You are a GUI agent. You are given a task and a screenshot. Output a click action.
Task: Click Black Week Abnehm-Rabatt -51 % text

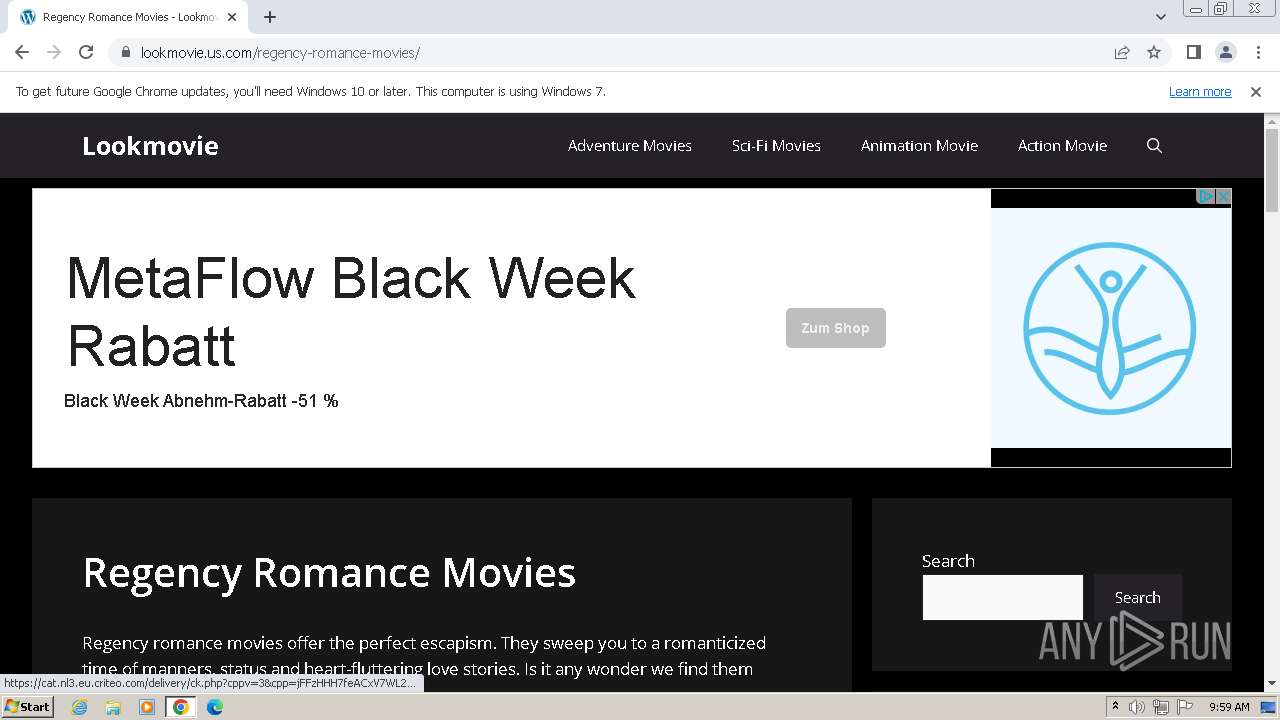pyautogui.click(x=201, y=401)
